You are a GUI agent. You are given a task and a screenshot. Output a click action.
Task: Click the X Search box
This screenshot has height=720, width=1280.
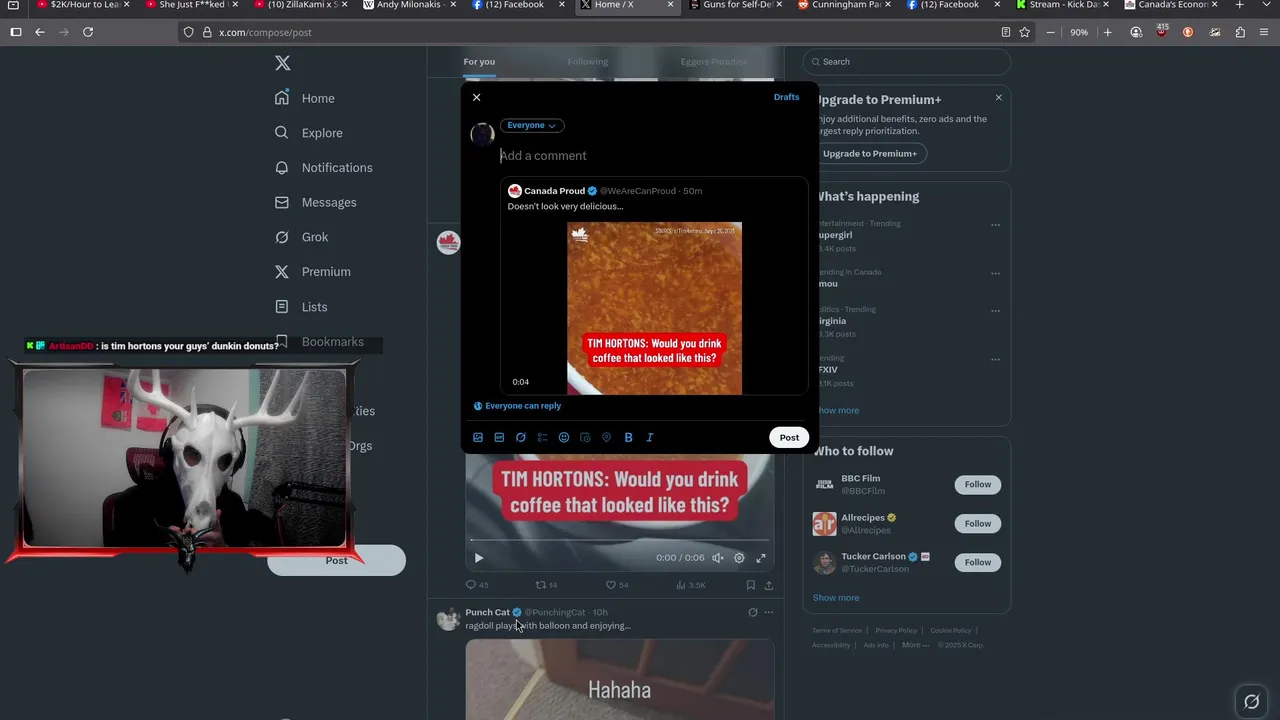906,62
